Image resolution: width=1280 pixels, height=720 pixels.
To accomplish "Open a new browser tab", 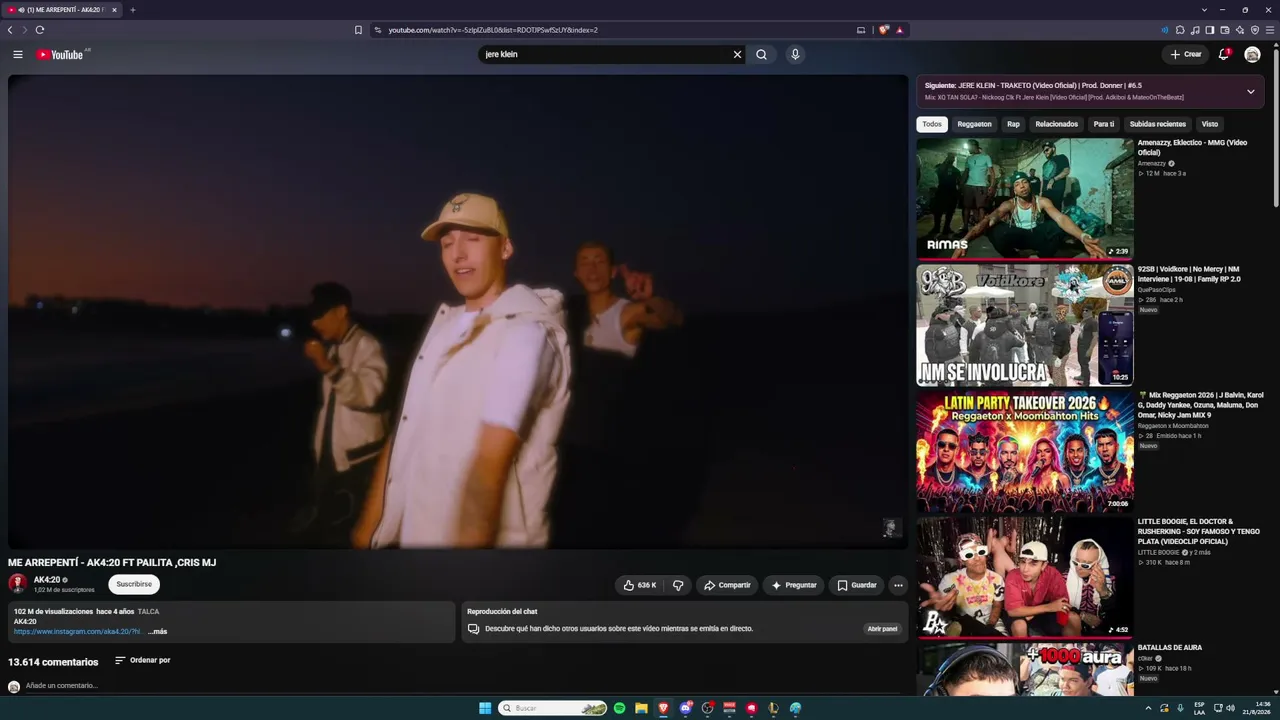I will [x=132, y=10].
